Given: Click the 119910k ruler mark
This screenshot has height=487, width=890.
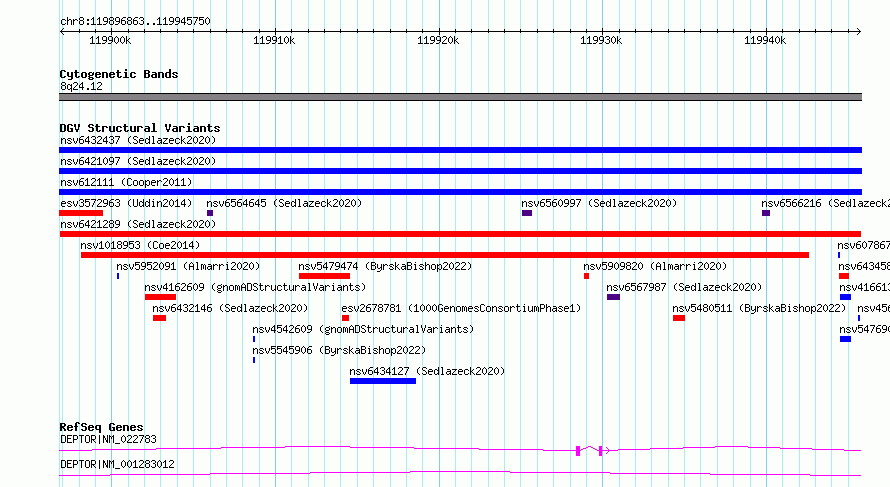Looking at the screenshot, I should 274,40.
